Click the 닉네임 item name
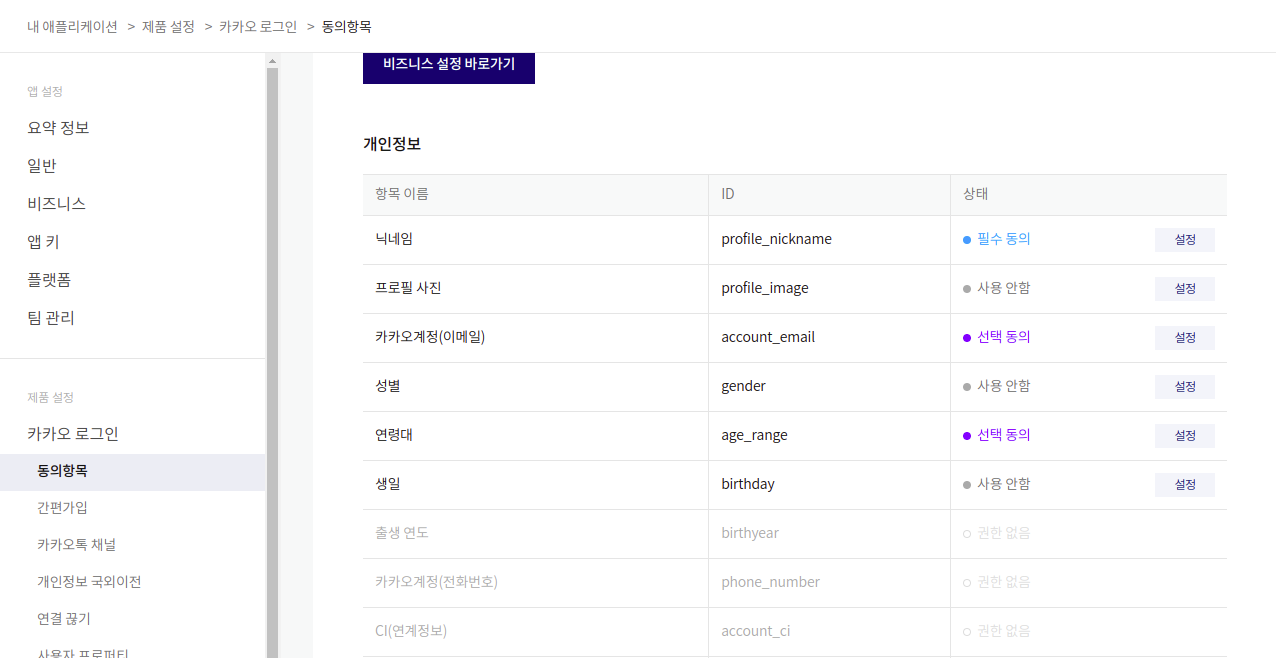Screen dimensions: 1276x658 394,239
